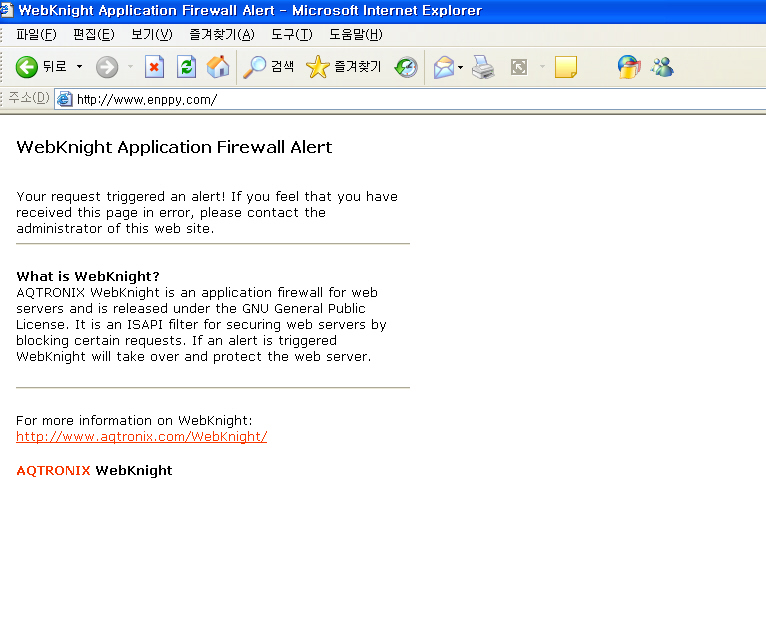
Task: Open the History clock icon
Action: click(x=406, y=67)
